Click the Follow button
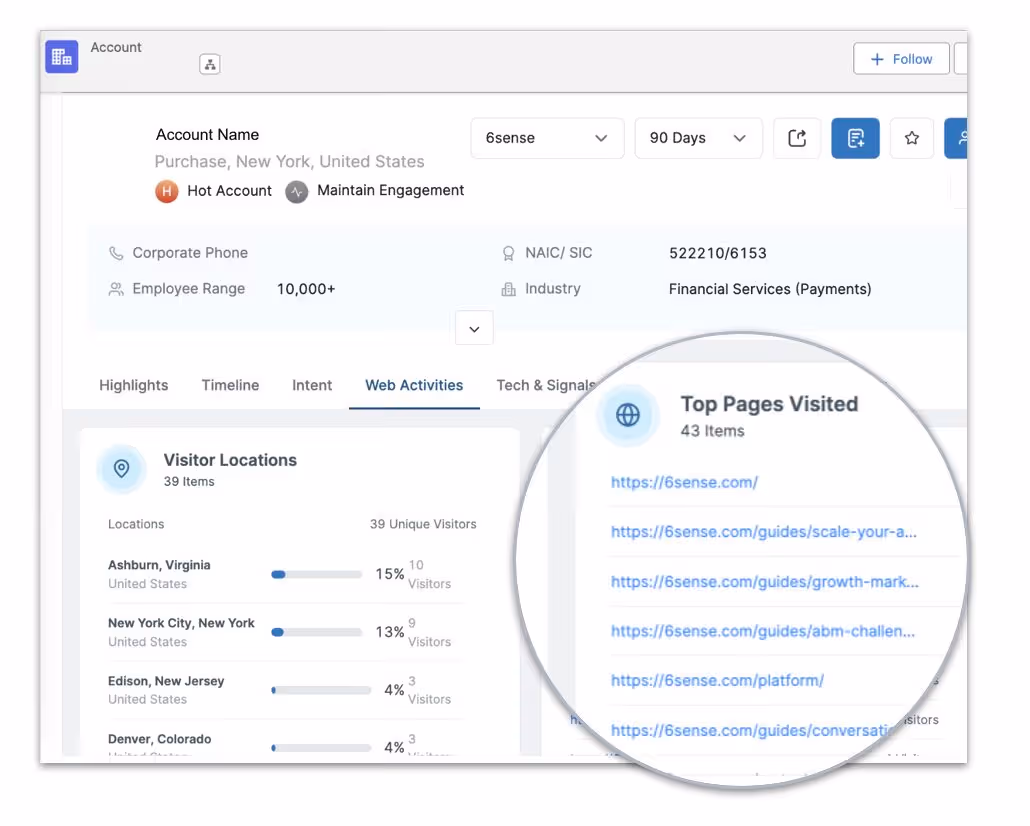The width and height of the screenshot is (1030, 826). pyautogui.click(x=901, y=59)
